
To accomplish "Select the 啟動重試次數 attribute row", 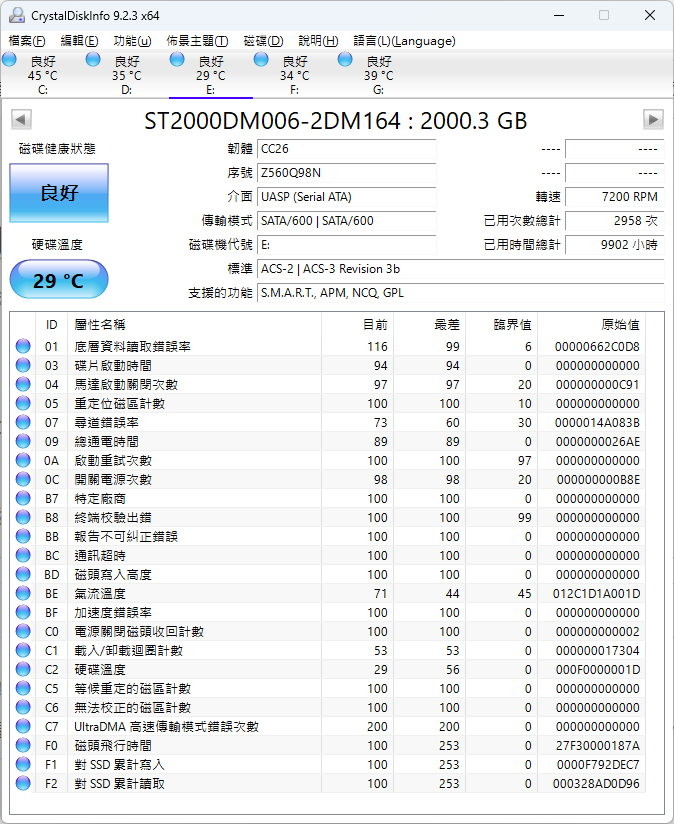I will [x=328, y=460].
